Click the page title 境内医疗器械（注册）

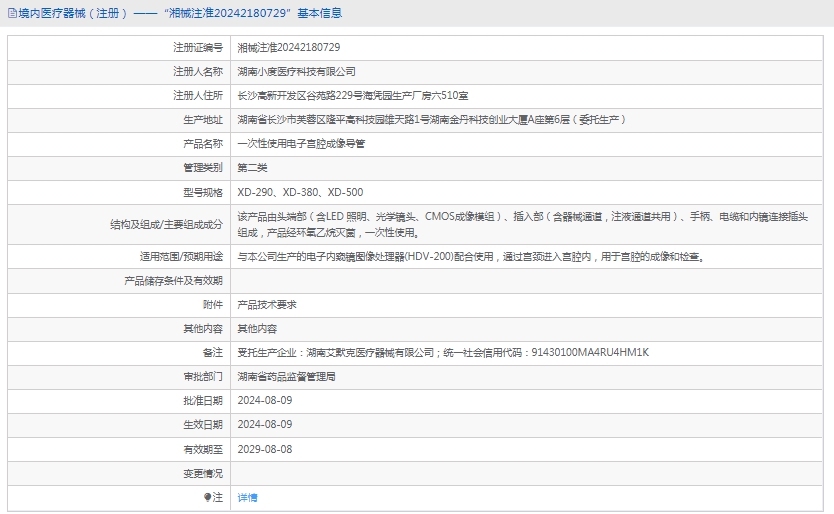coord(74,13)
